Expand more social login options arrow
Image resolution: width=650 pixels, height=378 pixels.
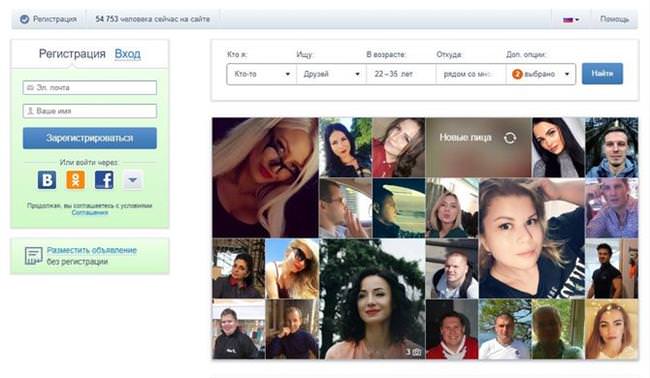coord(133,180)
